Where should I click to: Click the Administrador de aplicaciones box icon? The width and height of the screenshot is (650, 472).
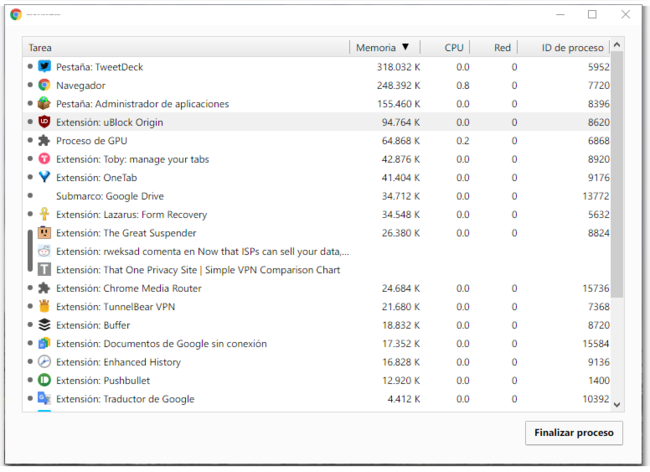coord(44,104)
